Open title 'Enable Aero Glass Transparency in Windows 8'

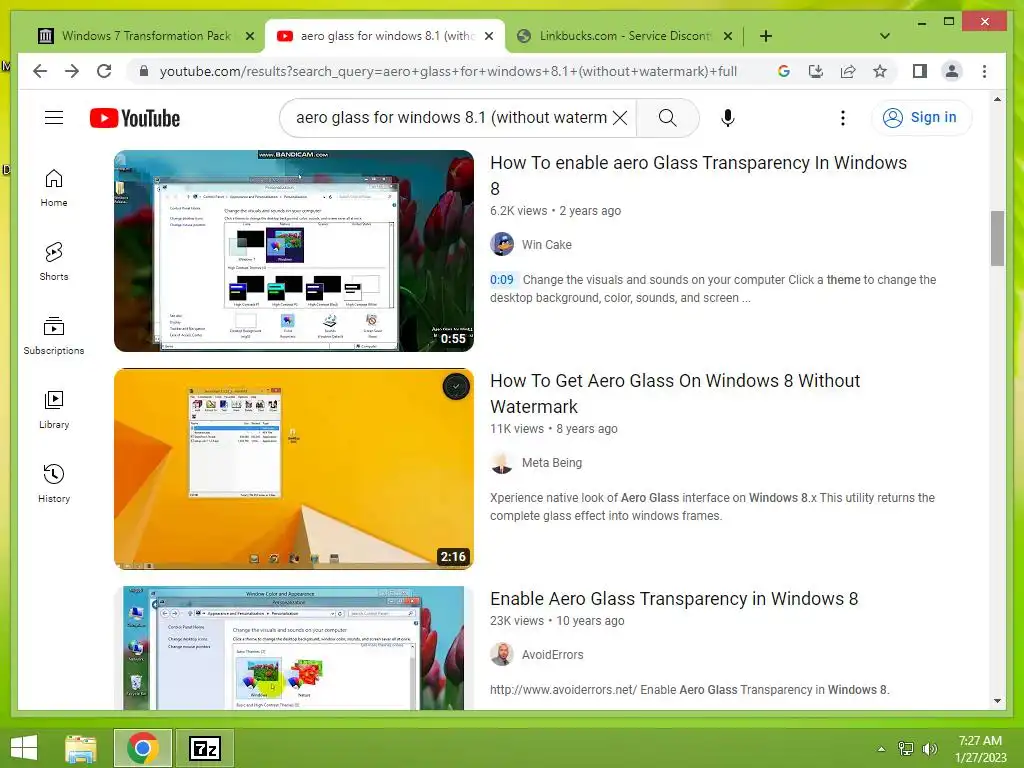[674, 599]
